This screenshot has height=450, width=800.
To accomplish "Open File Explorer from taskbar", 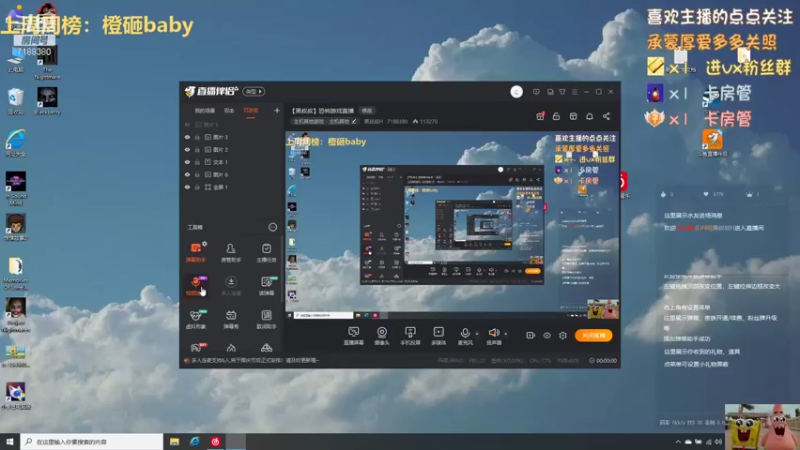I will [x=174, y=442].
